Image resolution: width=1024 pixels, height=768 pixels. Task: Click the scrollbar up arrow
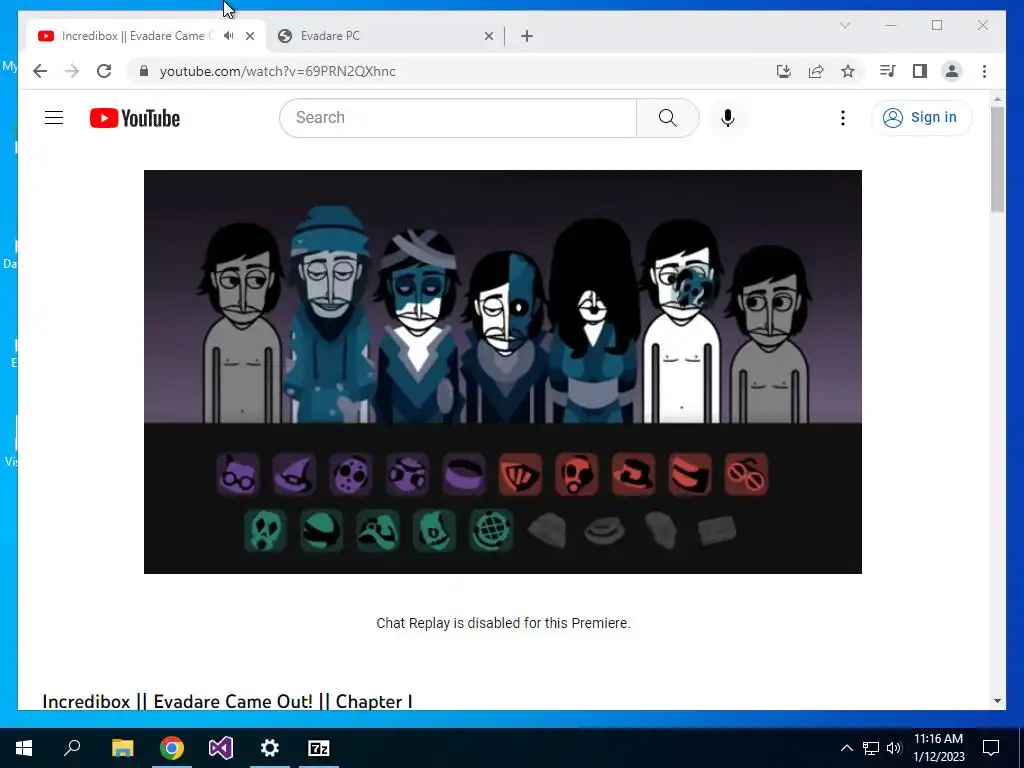point(997,99)
